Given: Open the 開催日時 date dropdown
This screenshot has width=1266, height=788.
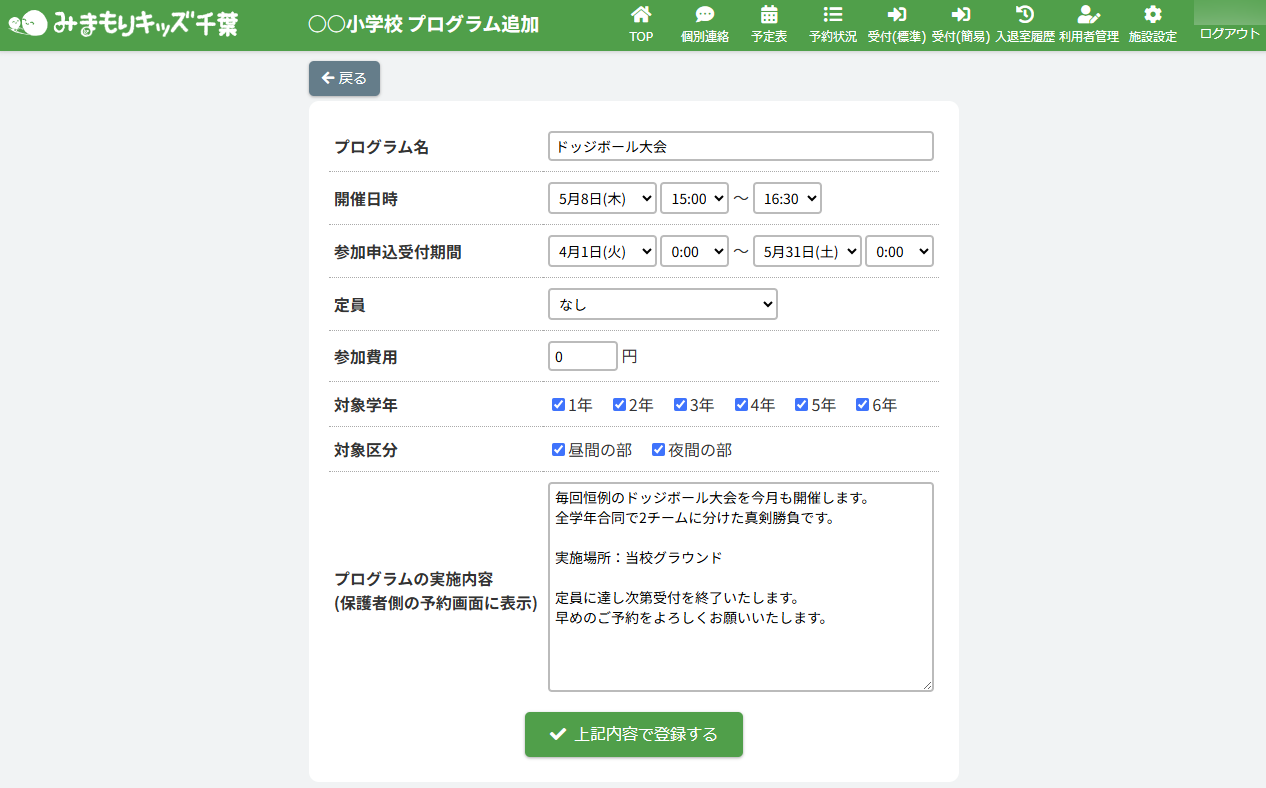Looking at the screenshot, I should [602, 198].
